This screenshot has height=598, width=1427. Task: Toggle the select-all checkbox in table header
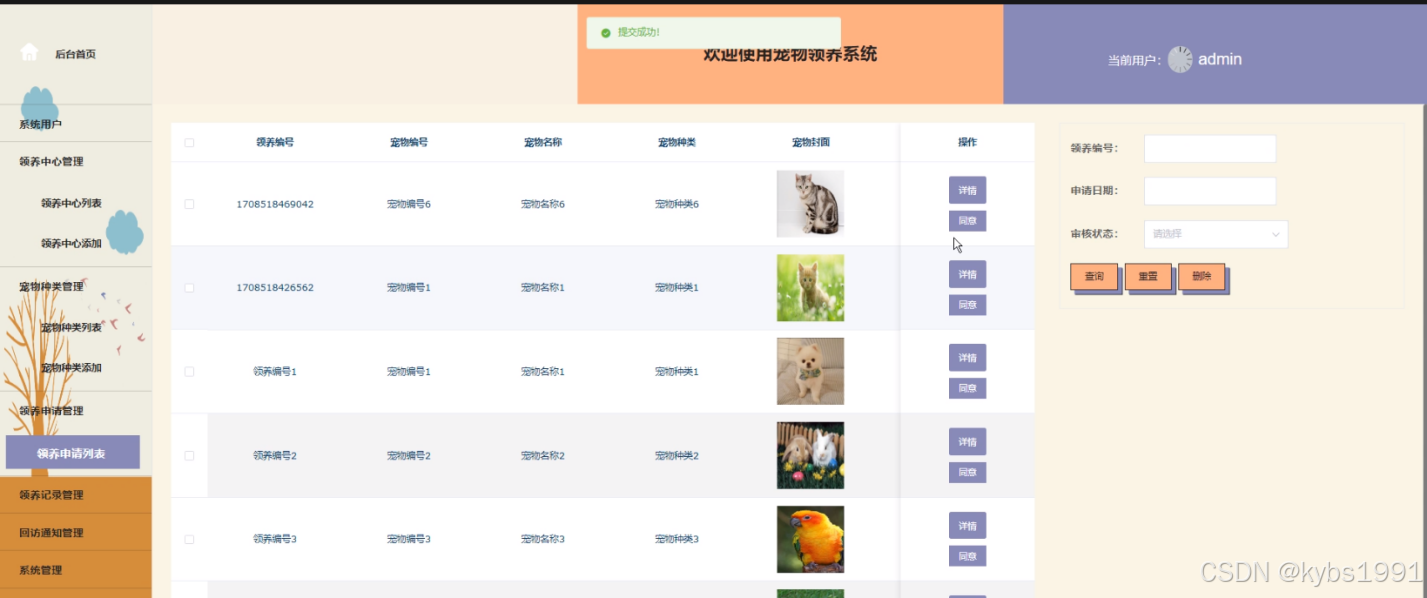(x=189, y=142)
